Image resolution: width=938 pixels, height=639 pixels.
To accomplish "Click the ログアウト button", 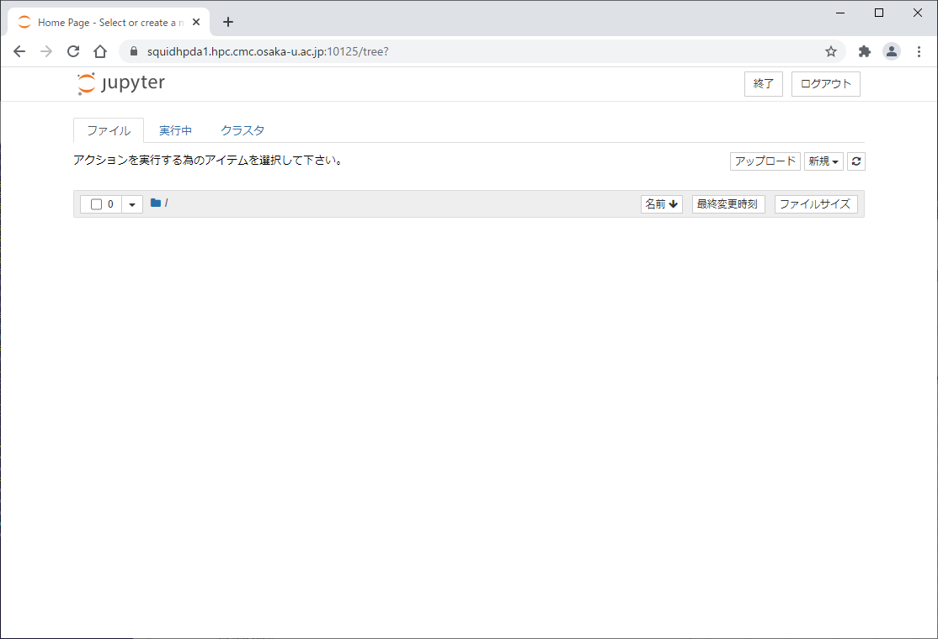I will (x=825, y=84).
